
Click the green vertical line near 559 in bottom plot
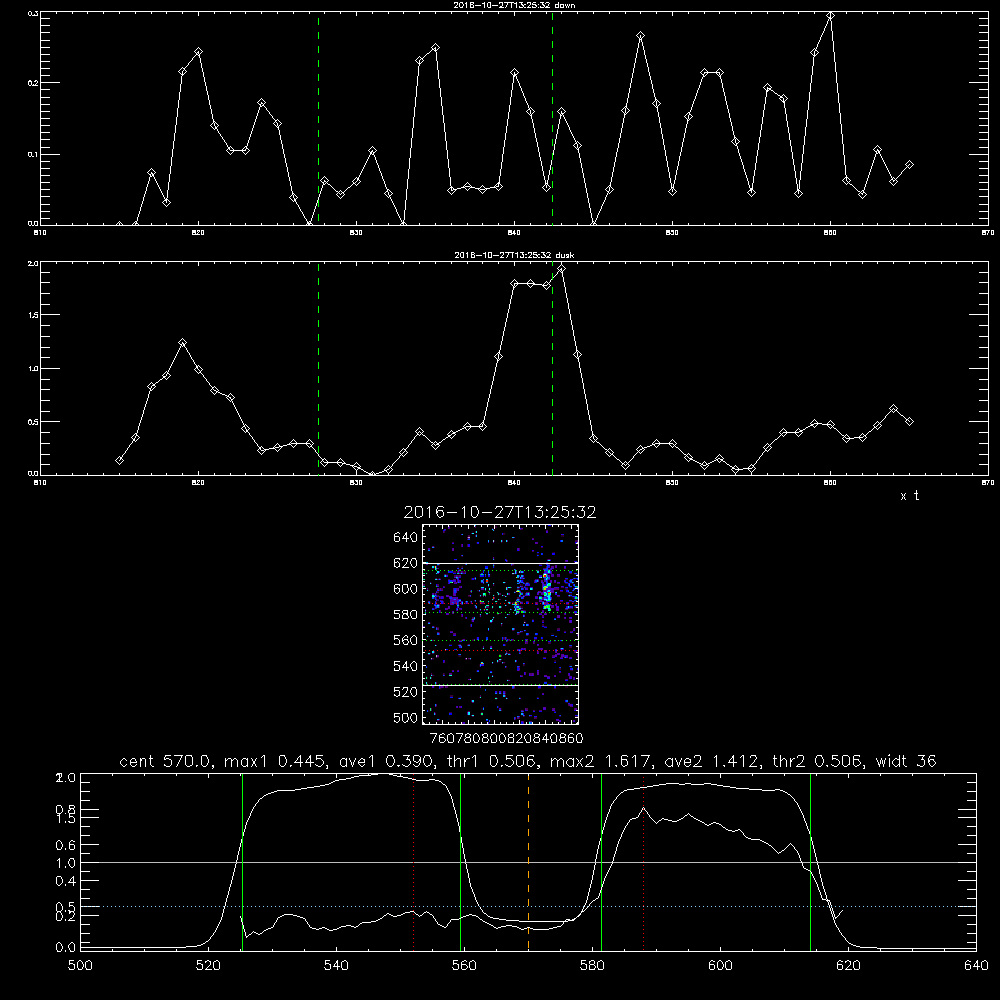[460, 861]
